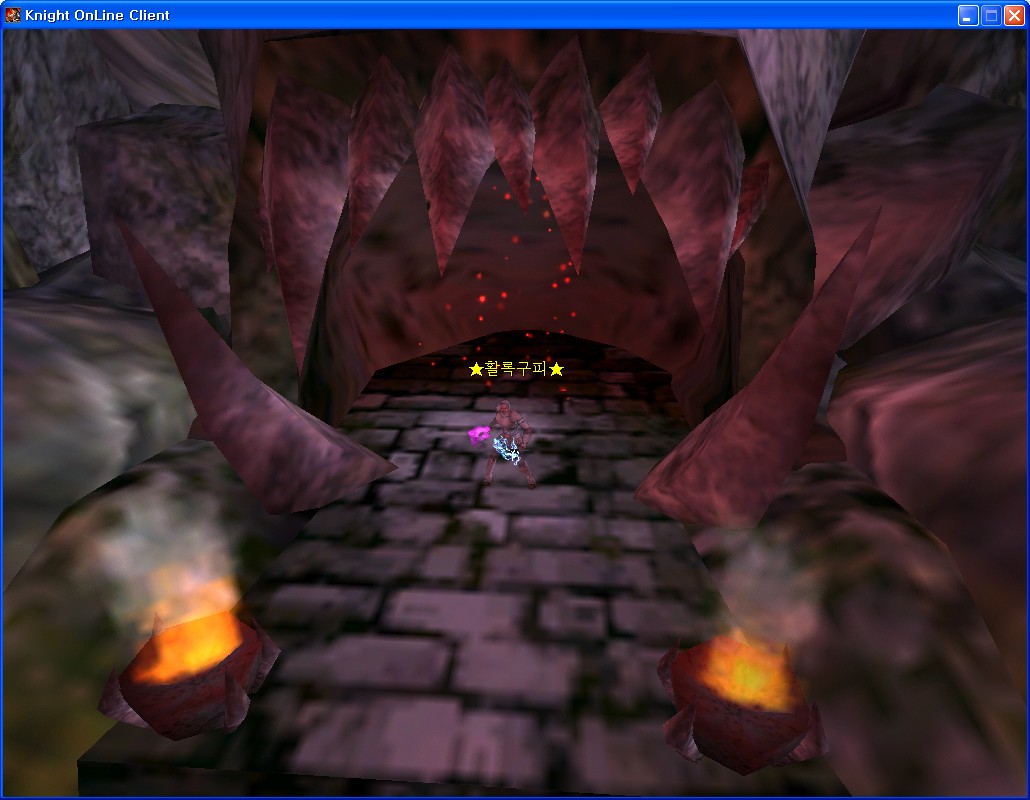Close the Knight OnLine Client window
The image size is (1030, 800).
click(1014, 16)
